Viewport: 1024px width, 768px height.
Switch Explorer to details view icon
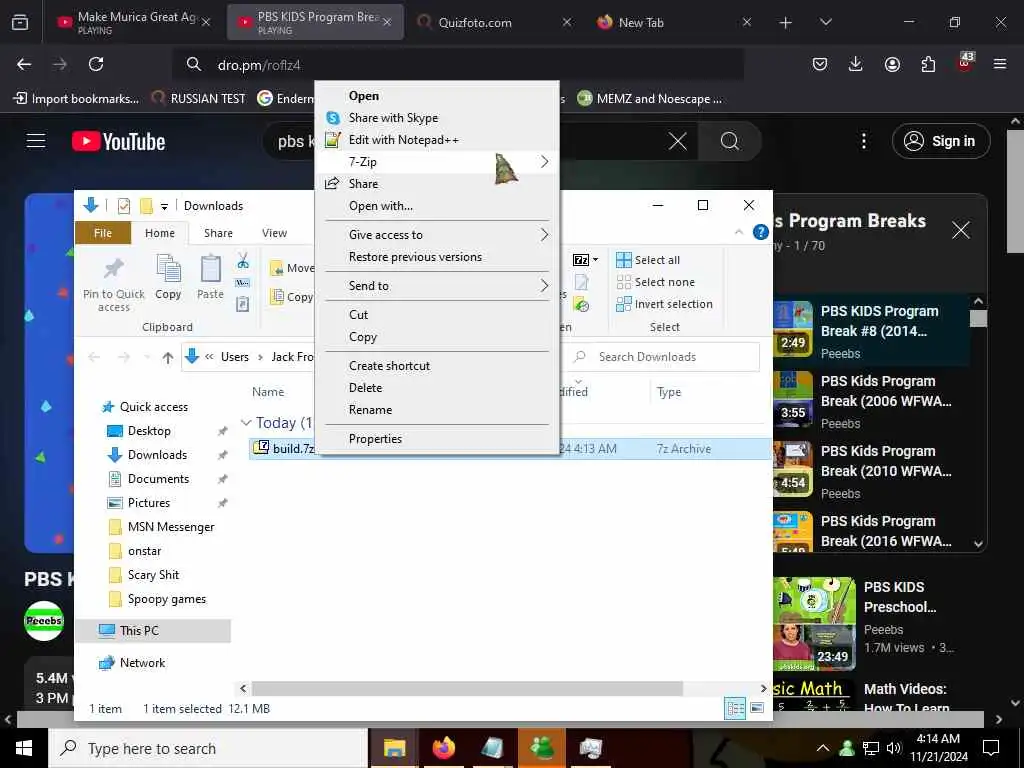pos(735,709)
